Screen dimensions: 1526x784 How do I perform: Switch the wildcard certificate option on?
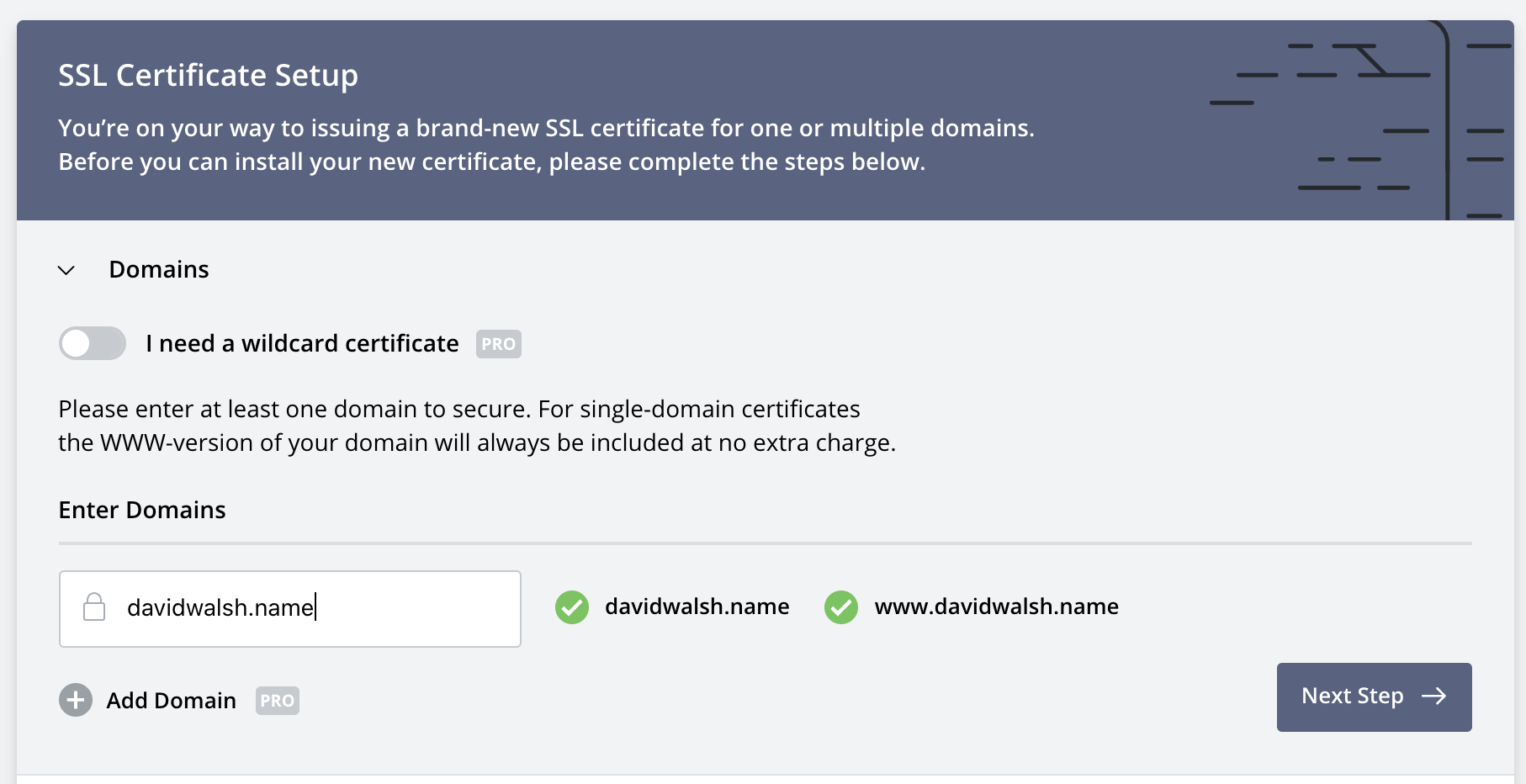tap(93, 343)
